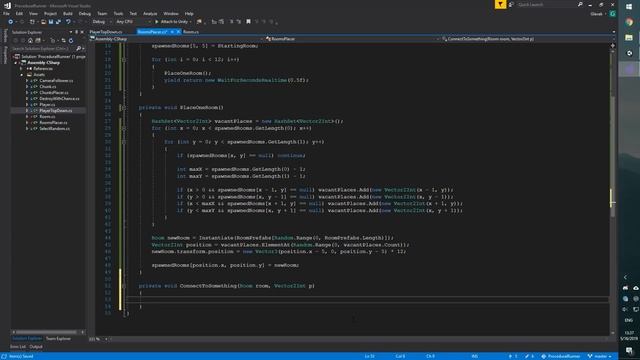Open the ConnectToSomething member navigation dropdown

point(528,39)
